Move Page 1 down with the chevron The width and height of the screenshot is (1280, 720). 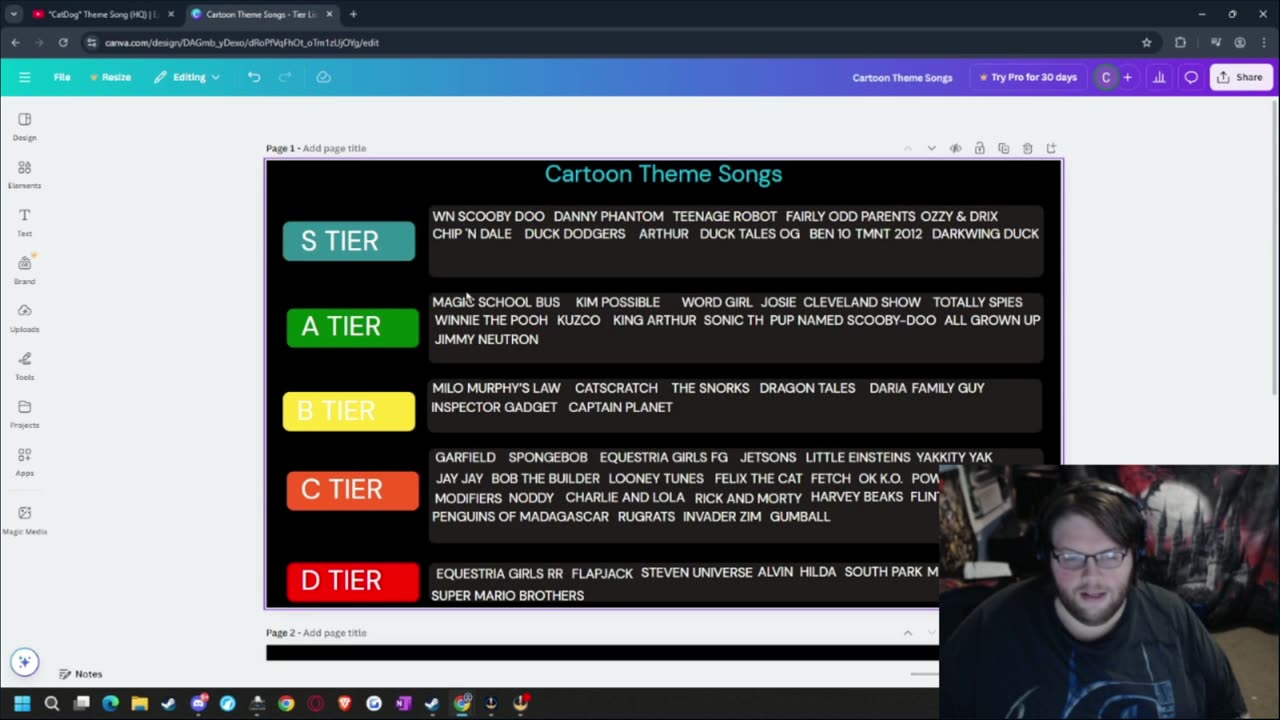click(x=931, y=148)
